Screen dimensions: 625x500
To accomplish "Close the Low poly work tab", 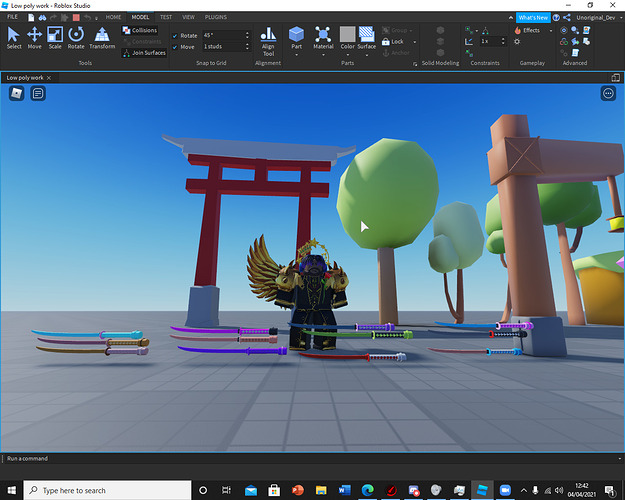I will [49, 78].
